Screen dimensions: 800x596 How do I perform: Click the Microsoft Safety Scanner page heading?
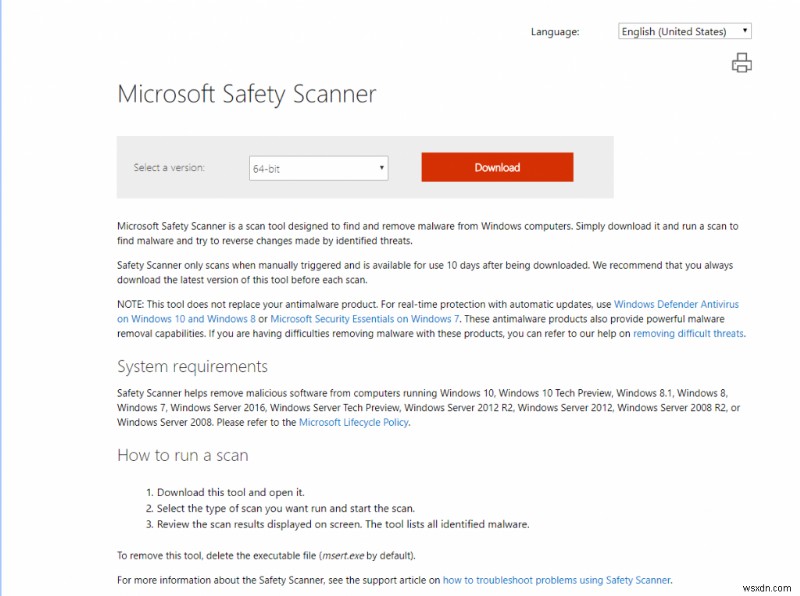point(247,95)
